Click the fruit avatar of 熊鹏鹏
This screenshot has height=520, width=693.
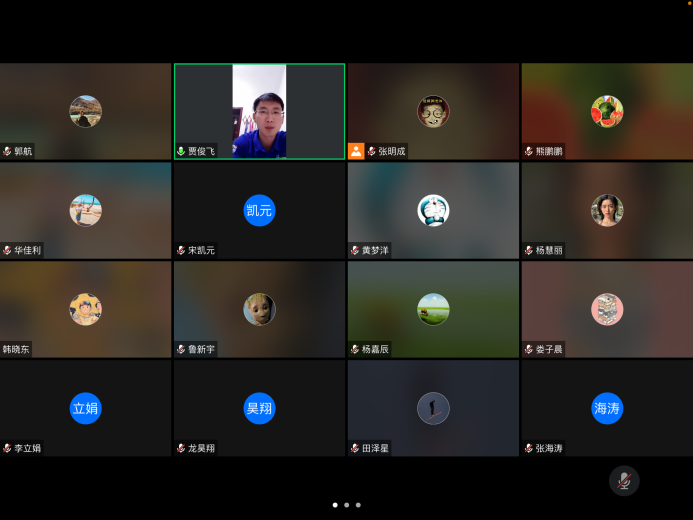(607, 111)
